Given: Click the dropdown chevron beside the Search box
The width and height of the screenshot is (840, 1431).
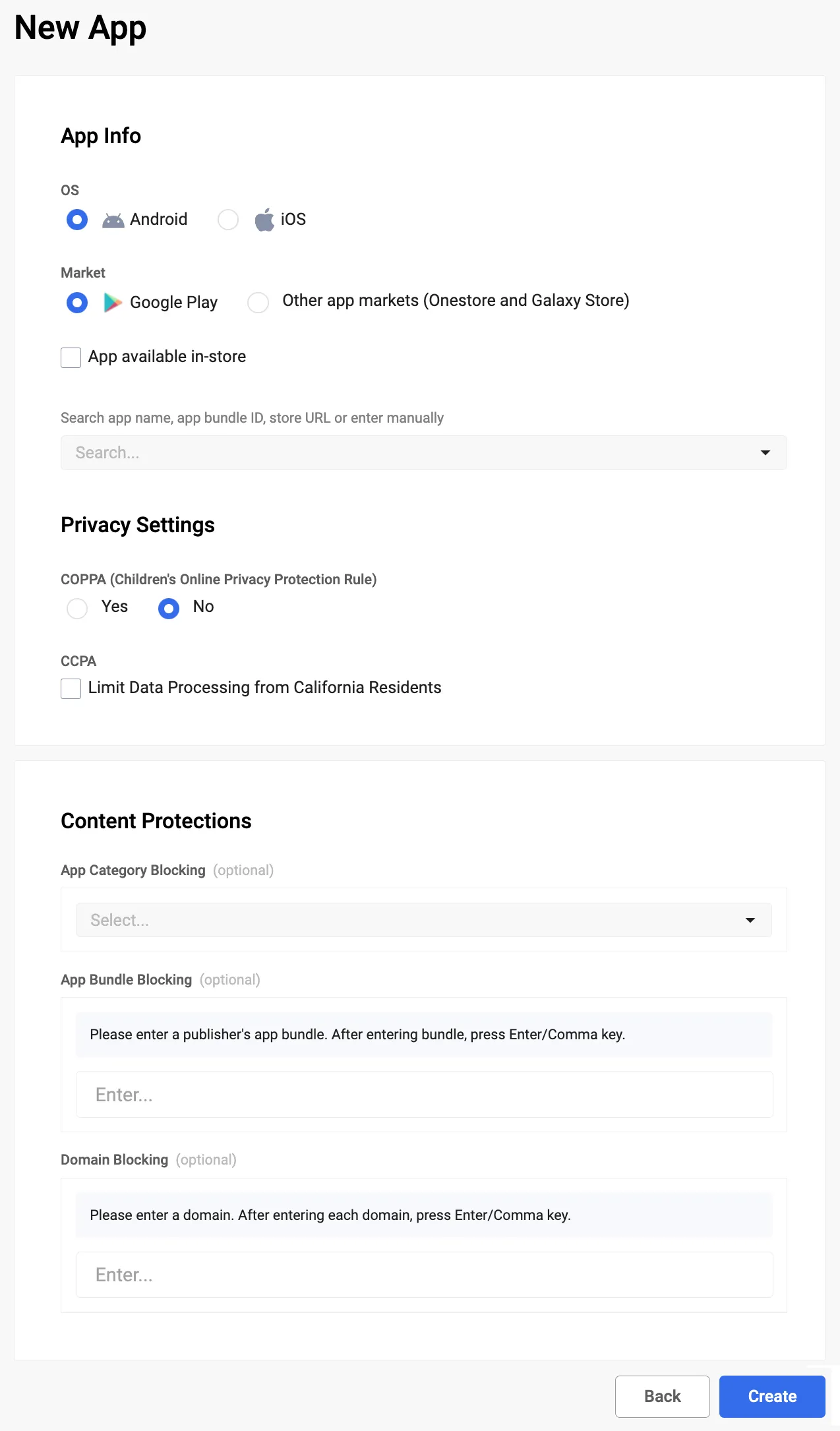Looking at the screenshot, I should pos(765,452).
